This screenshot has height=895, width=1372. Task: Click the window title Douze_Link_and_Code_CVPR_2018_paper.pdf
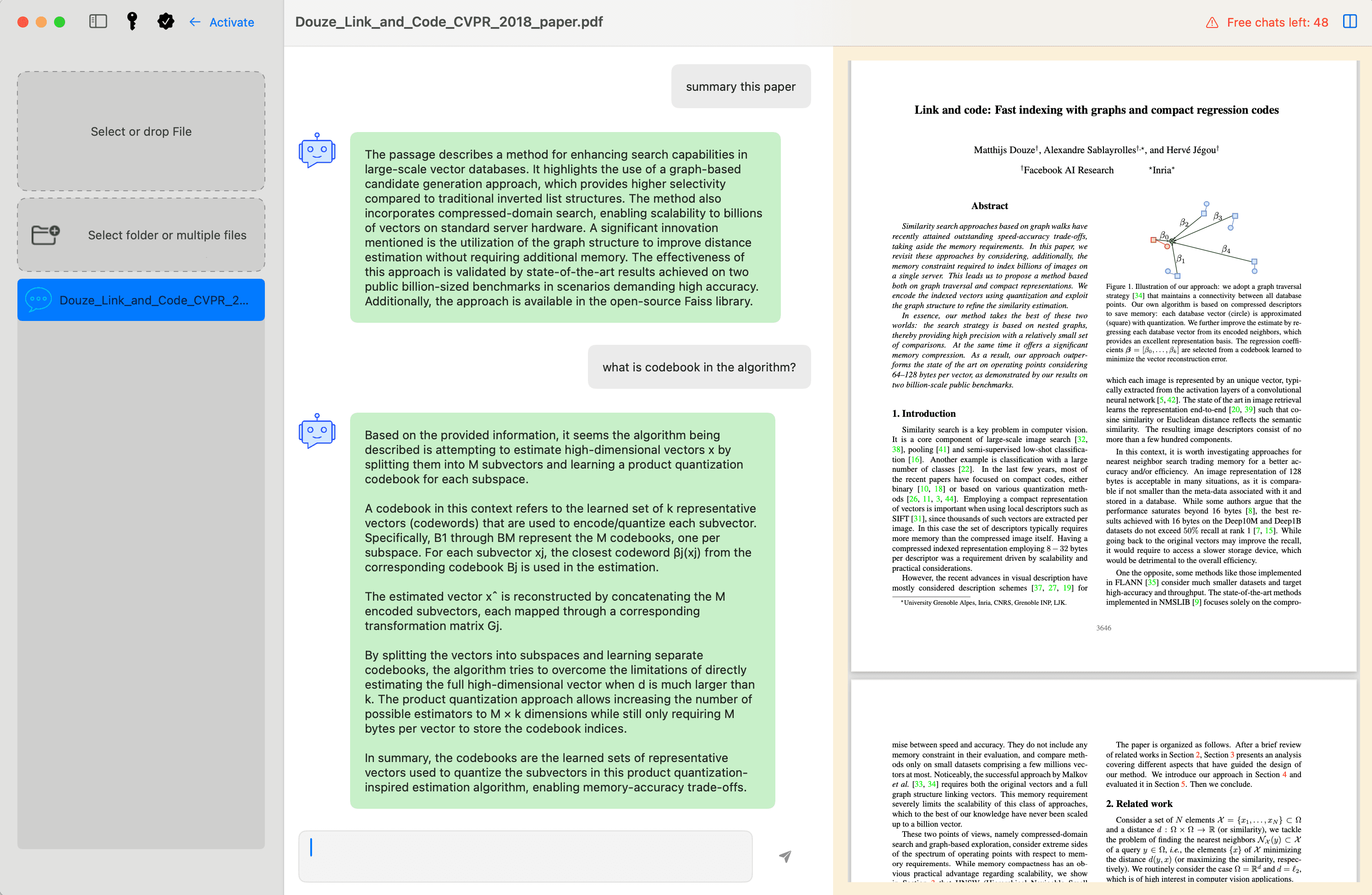point(449,22)
